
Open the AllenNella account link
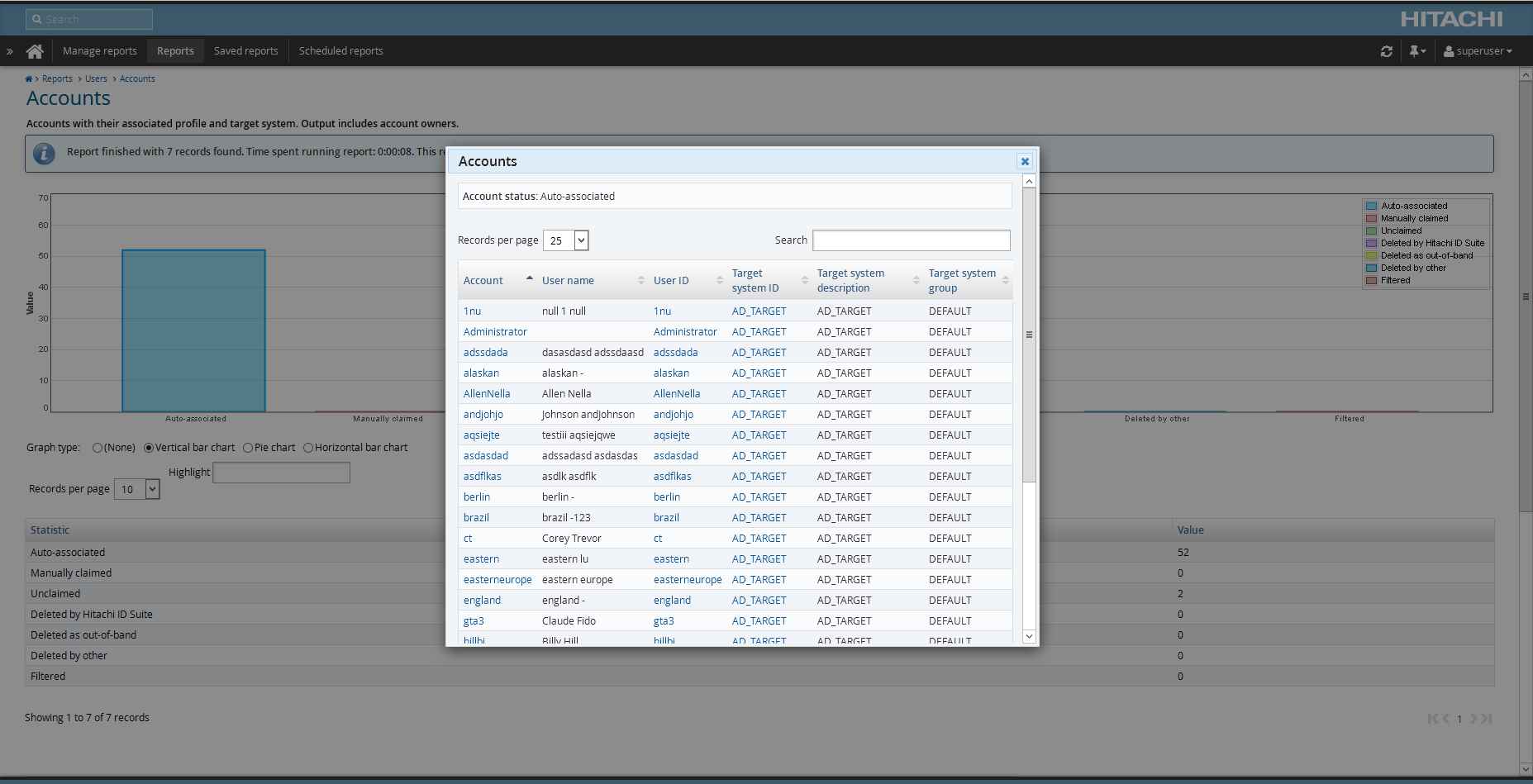487,394
